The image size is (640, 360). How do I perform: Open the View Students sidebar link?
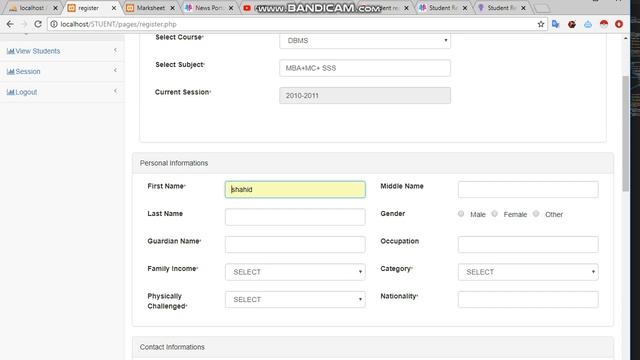pos(38,51)
